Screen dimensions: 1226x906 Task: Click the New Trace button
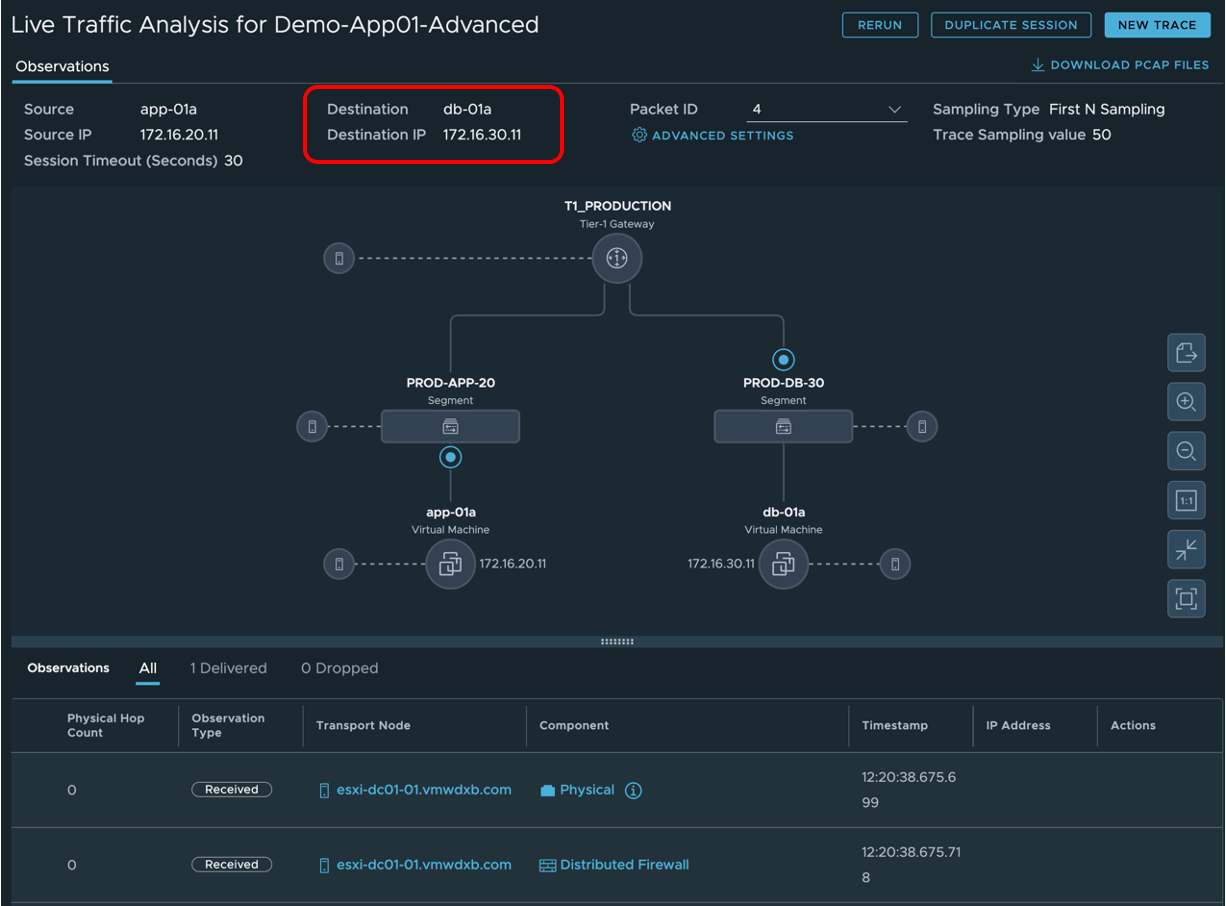click(1156, 25)
